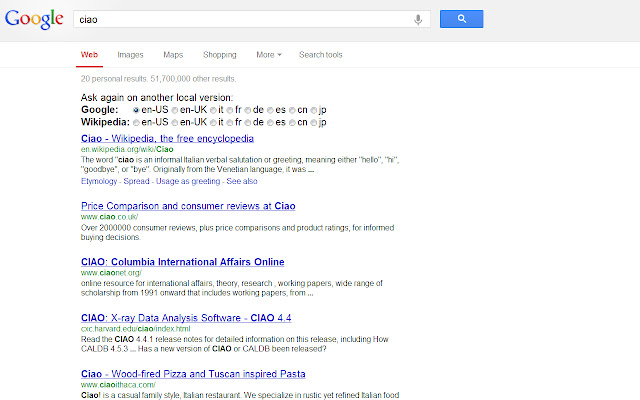The image size is (640, 400).
Task: Focus the search box containing ciao
Action: pos(252,19)
